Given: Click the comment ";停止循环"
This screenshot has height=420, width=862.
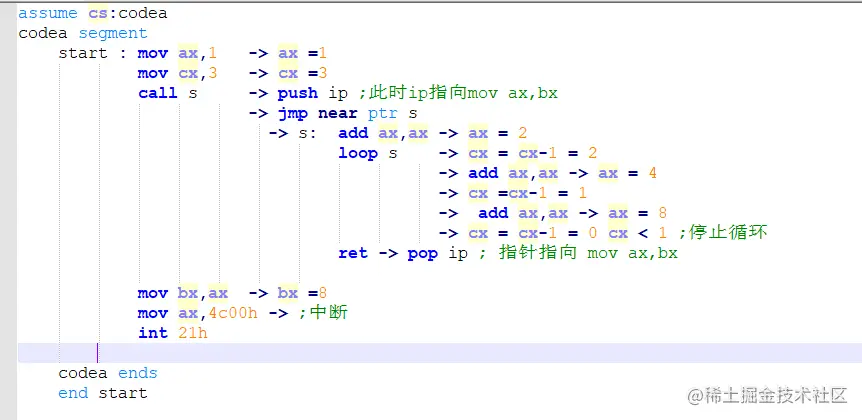Looking at the screenshot, I should pos(722,233).
